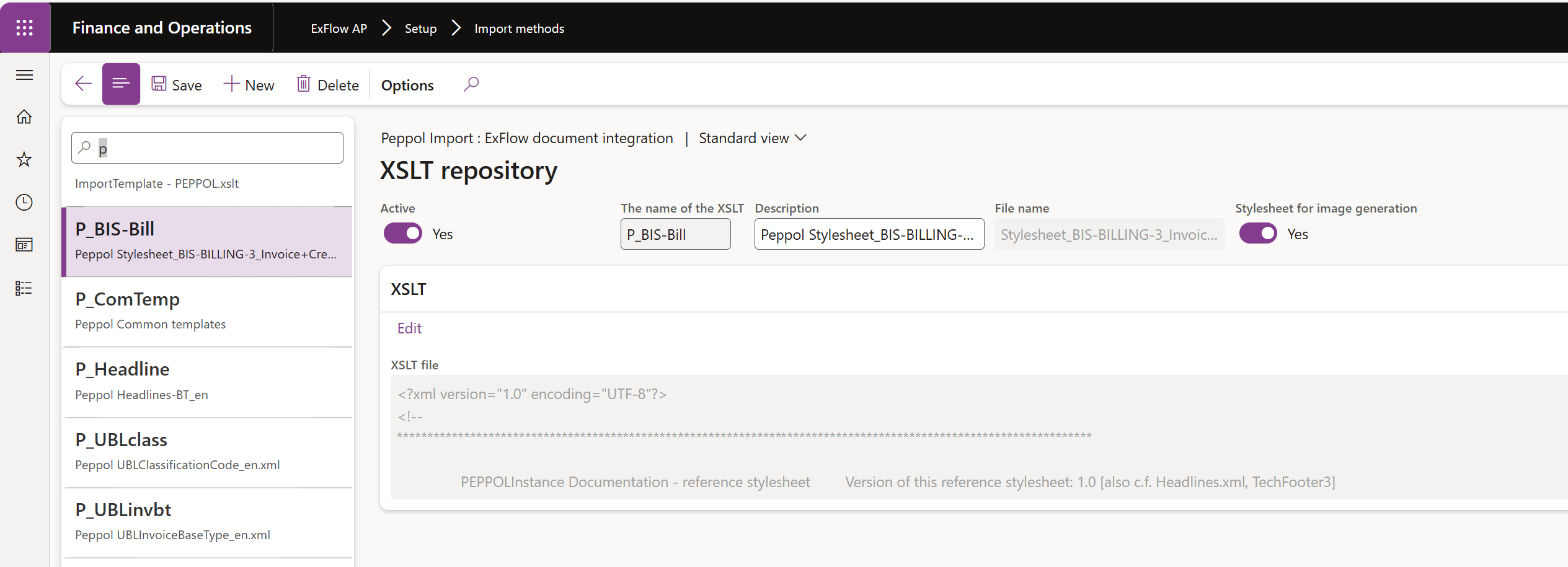Screen dimensions: 1568x567
Task: Select the P_BIS-Bill list item
Action: pos(207,242)
